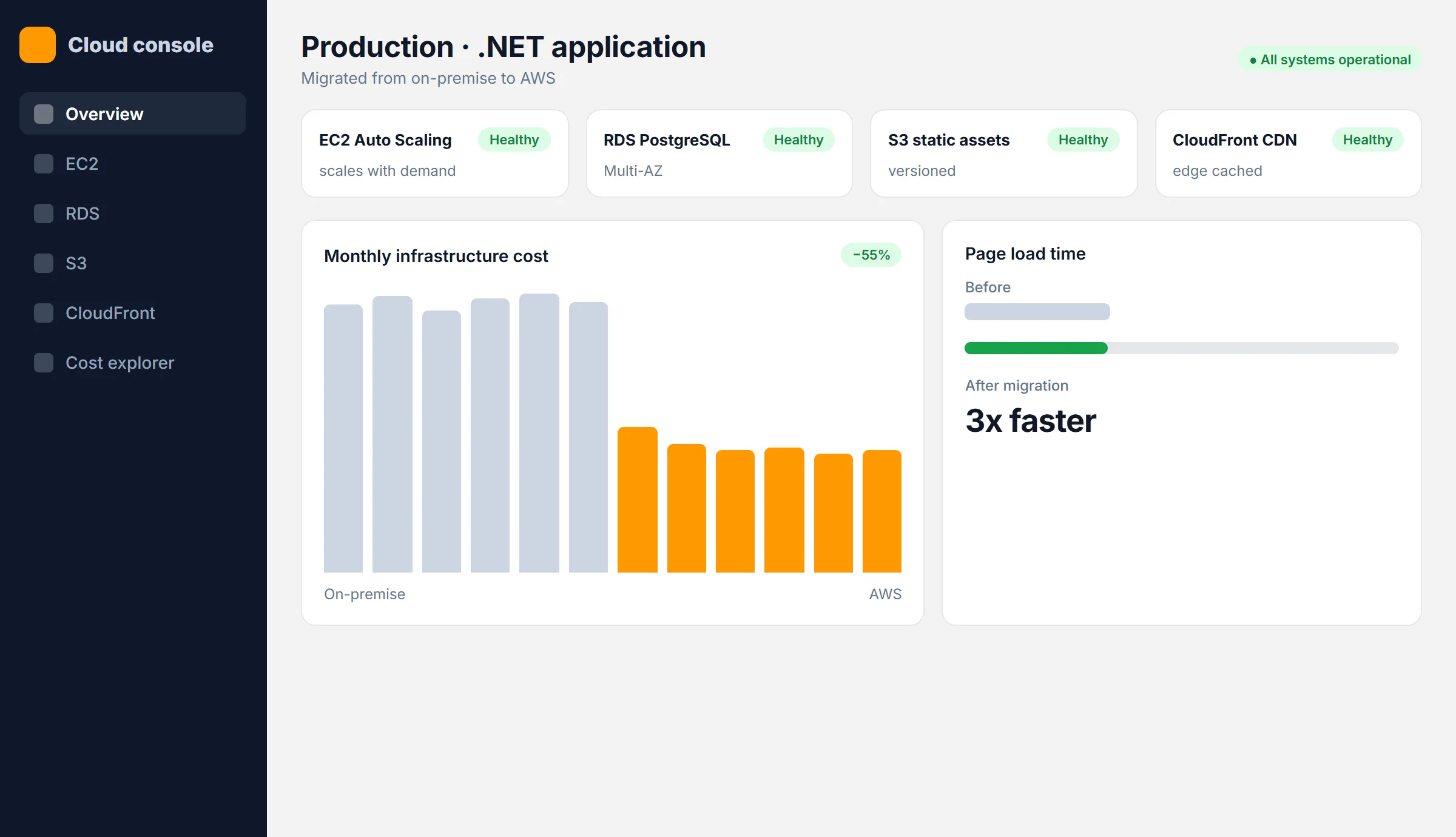Click the 'Production · .NET application' title

[x=504, y=47]
